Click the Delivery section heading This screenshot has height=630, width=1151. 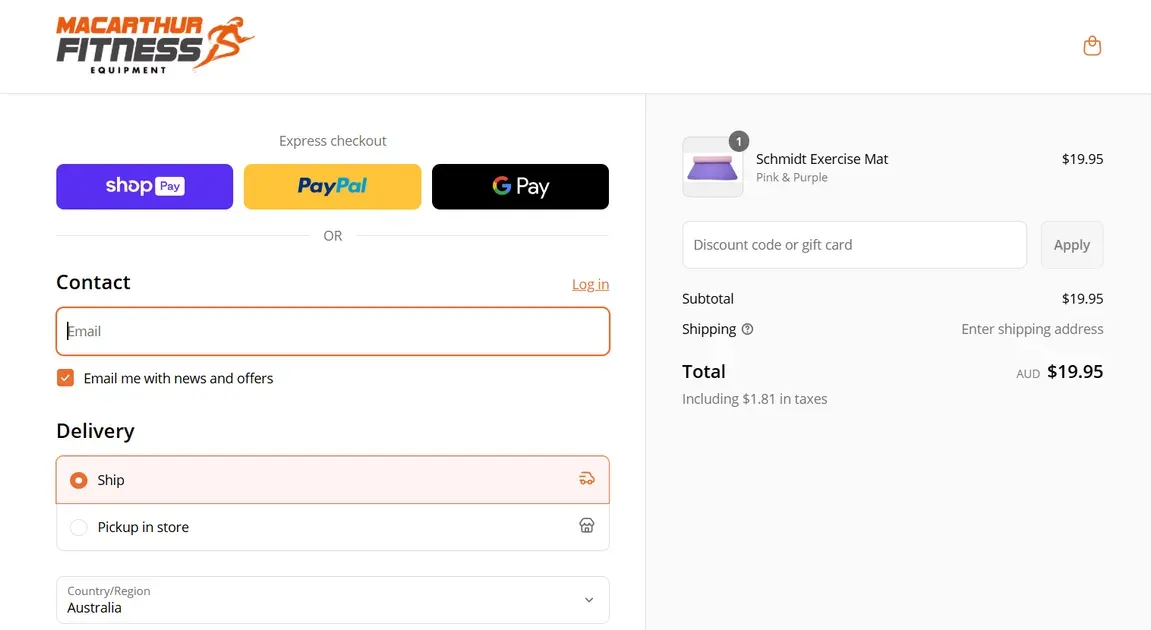[95, 431]
